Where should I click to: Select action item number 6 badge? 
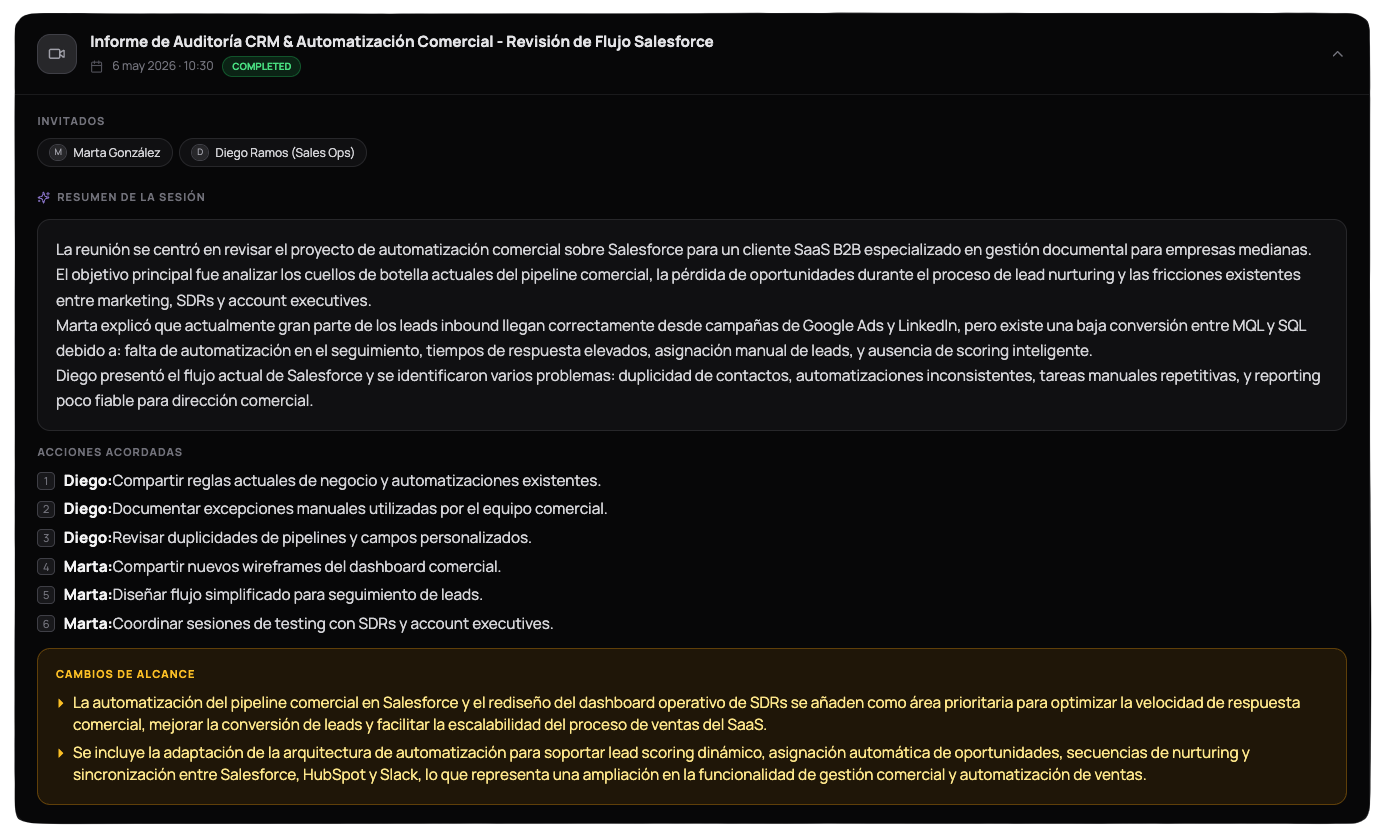tap(46, 624)
